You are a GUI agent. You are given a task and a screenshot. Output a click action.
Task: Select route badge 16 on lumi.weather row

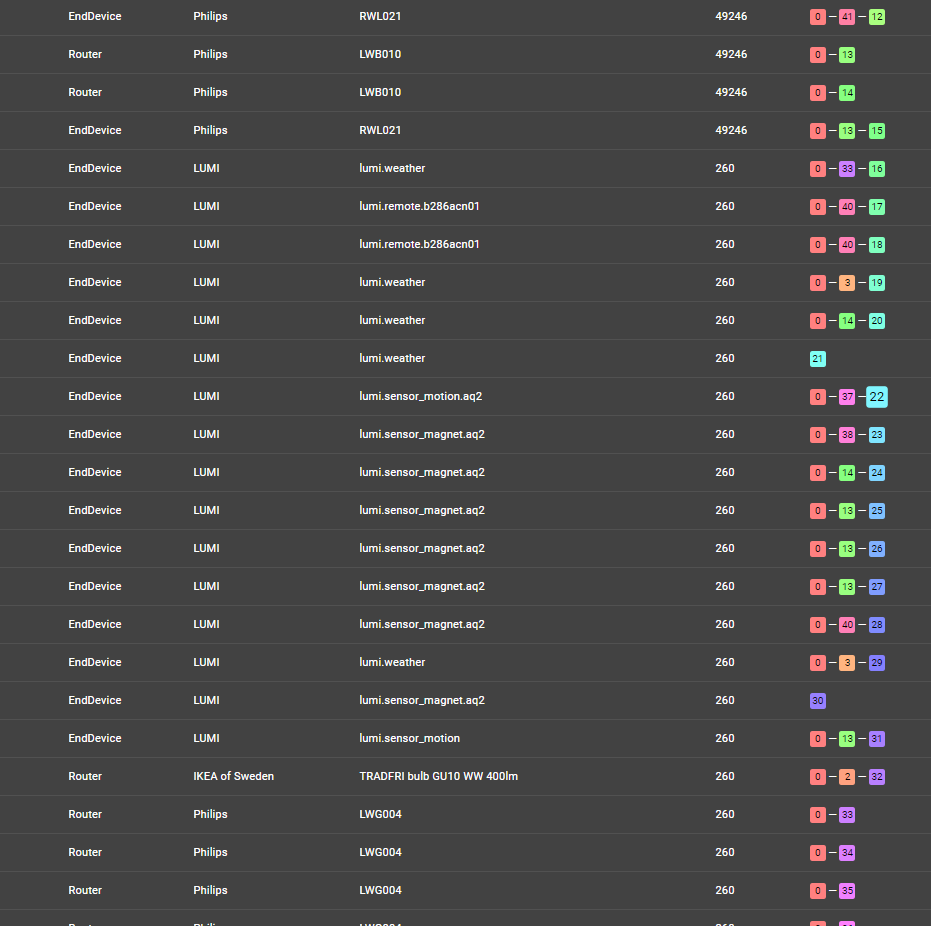click(876, 169)
